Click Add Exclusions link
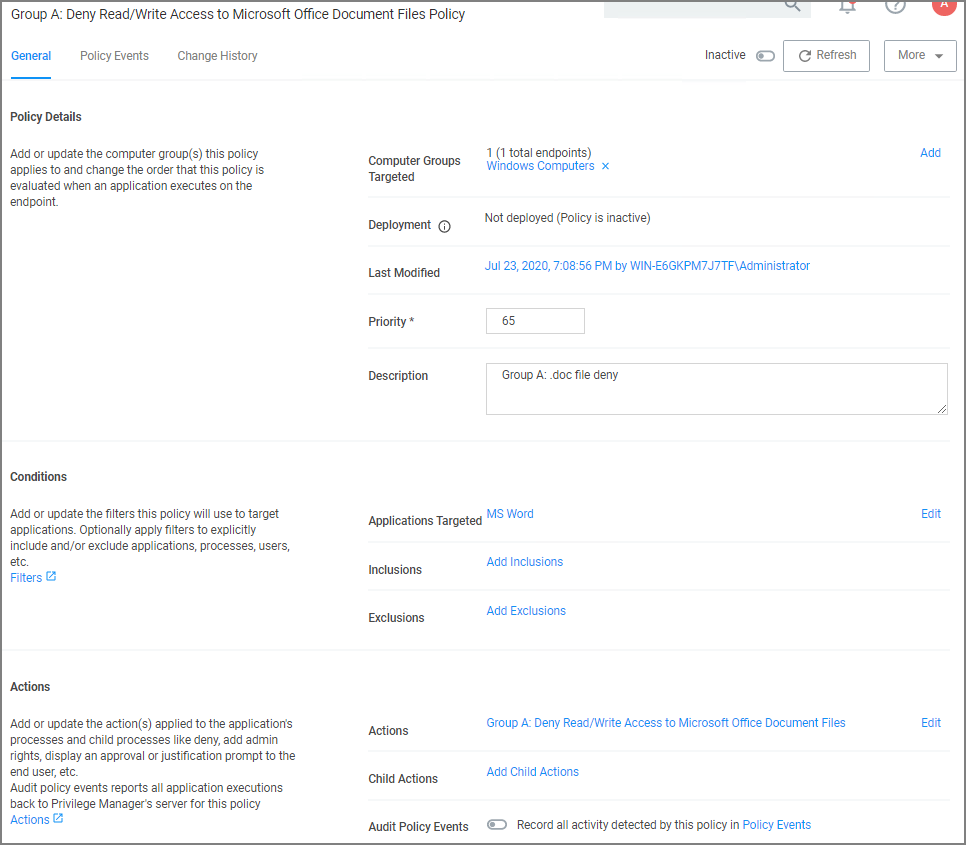 [526, 611]
